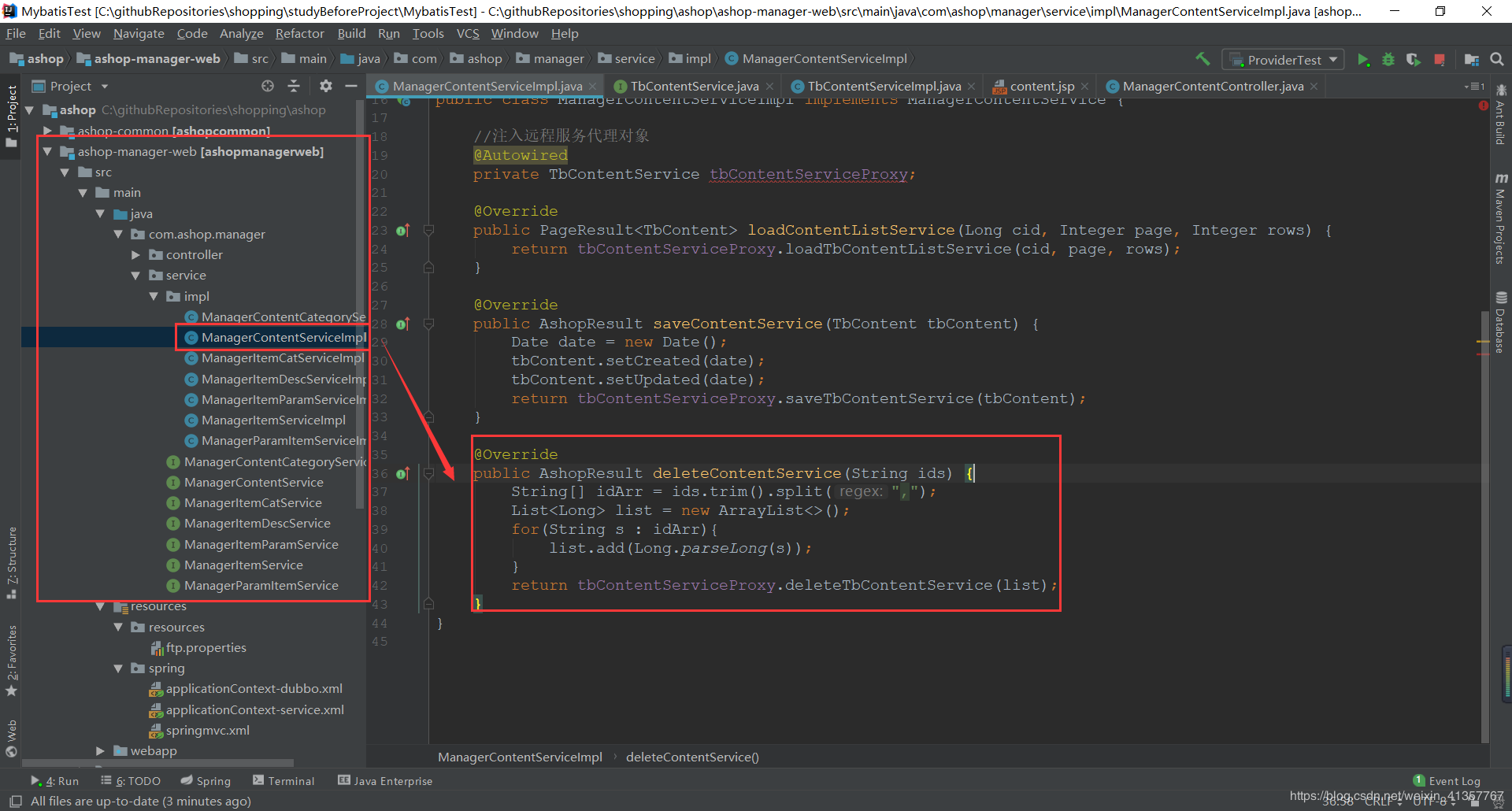Open the Favorites tool window
The height and width of the screenshot is (811, 1512).
pyautogui.click(x=12, y=661)
